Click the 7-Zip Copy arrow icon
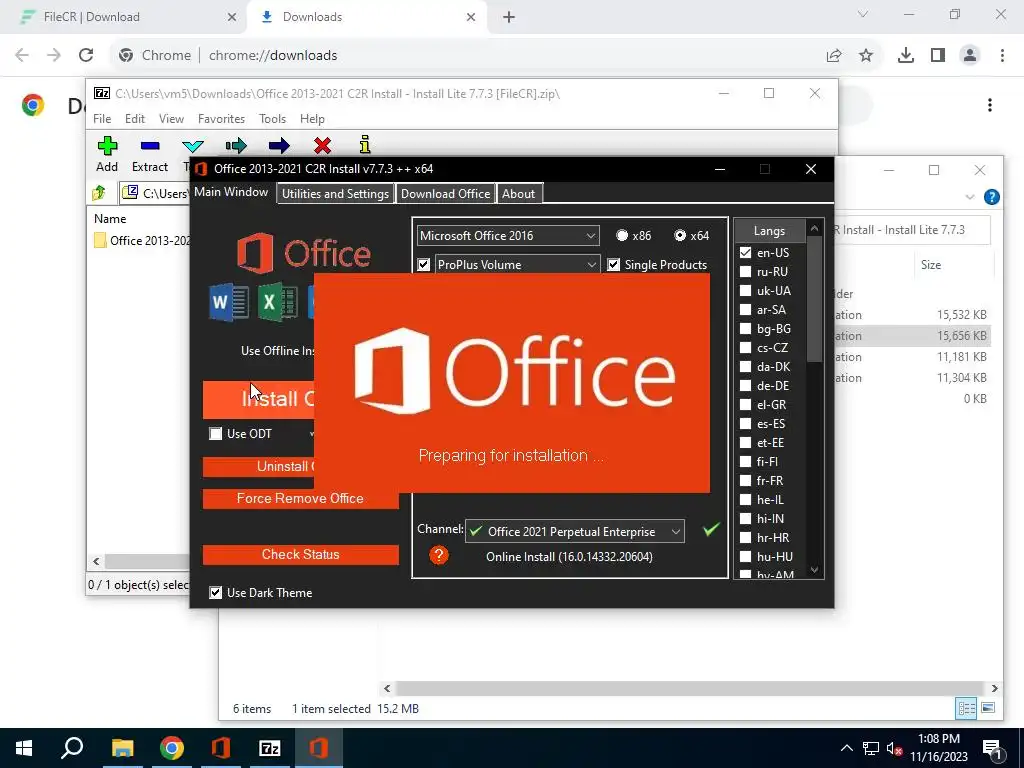Image resolution: width=1024 pixels, height=768 pixels. pos(236,145)
